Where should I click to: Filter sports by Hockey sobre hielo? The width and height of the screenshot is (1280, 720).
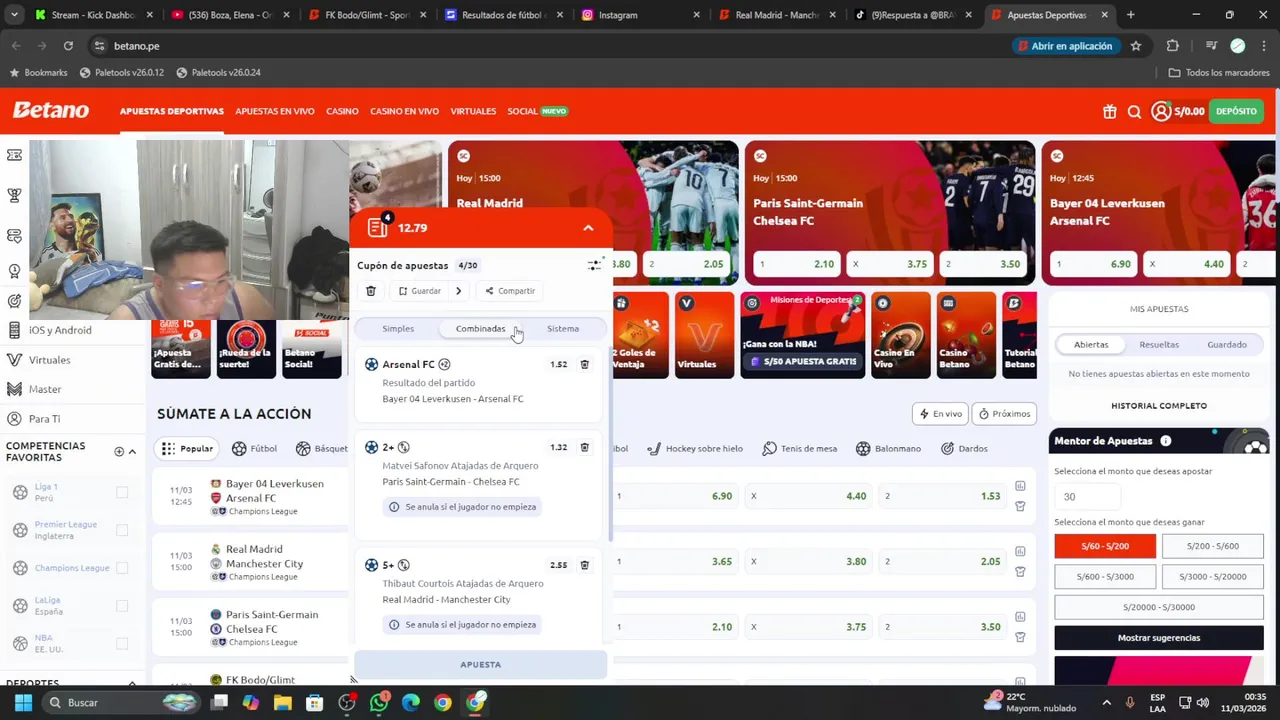pos(695,449)
